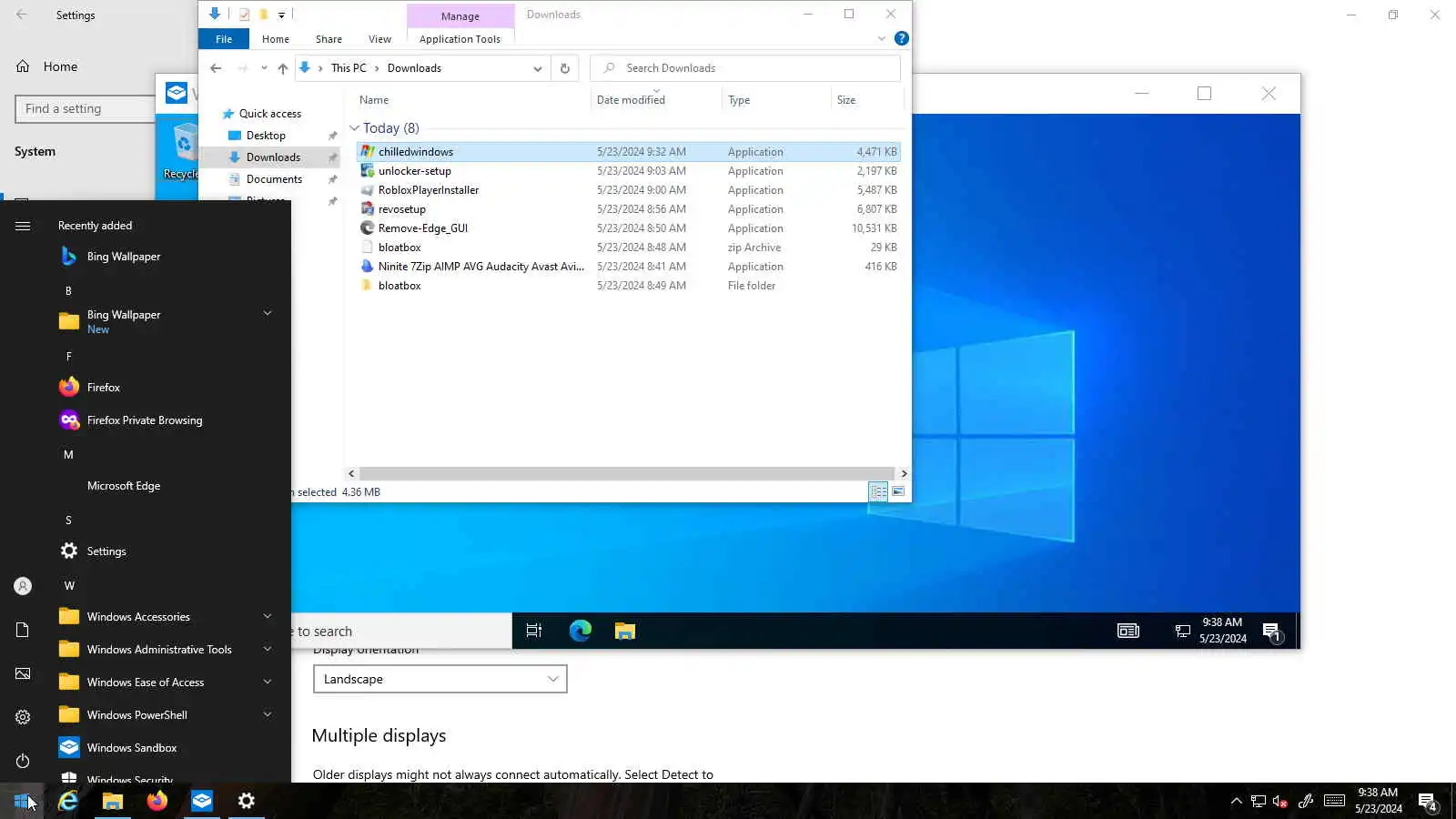Open Edge from the Sandbox window taskbar
This screenshot has height=819, width=1456.
pos(581,631)
